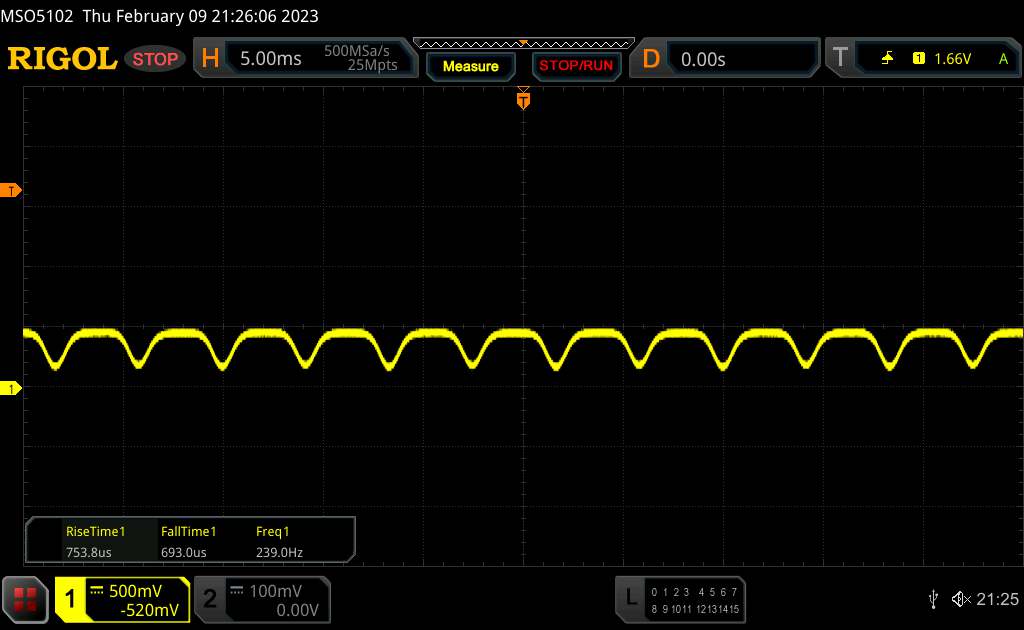
Task: Toggle the logic analyzer L digital channels
Action: click(630, 598)
